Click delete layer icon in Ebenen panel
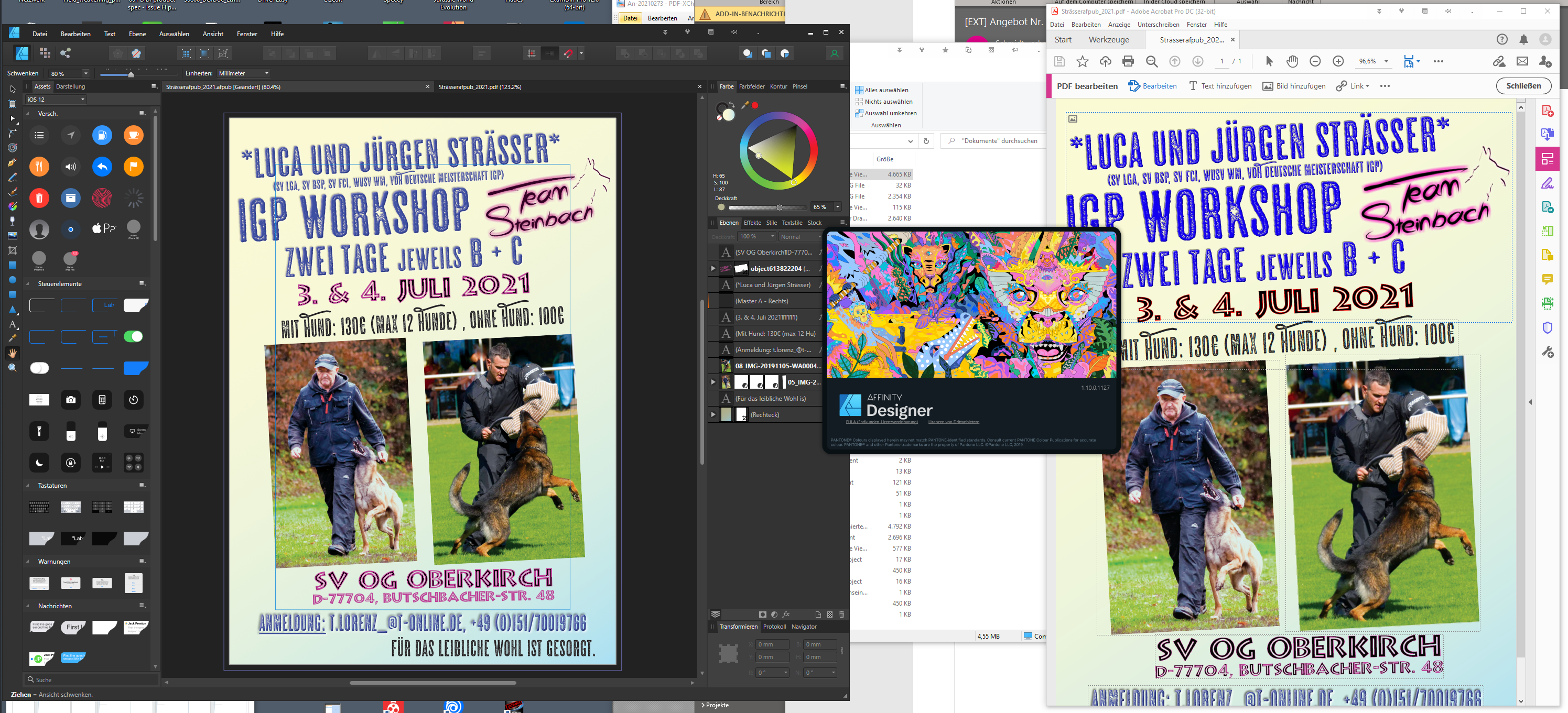Image resolution: width=1568 pixels, height=713 pixels. tap(842, 615)
